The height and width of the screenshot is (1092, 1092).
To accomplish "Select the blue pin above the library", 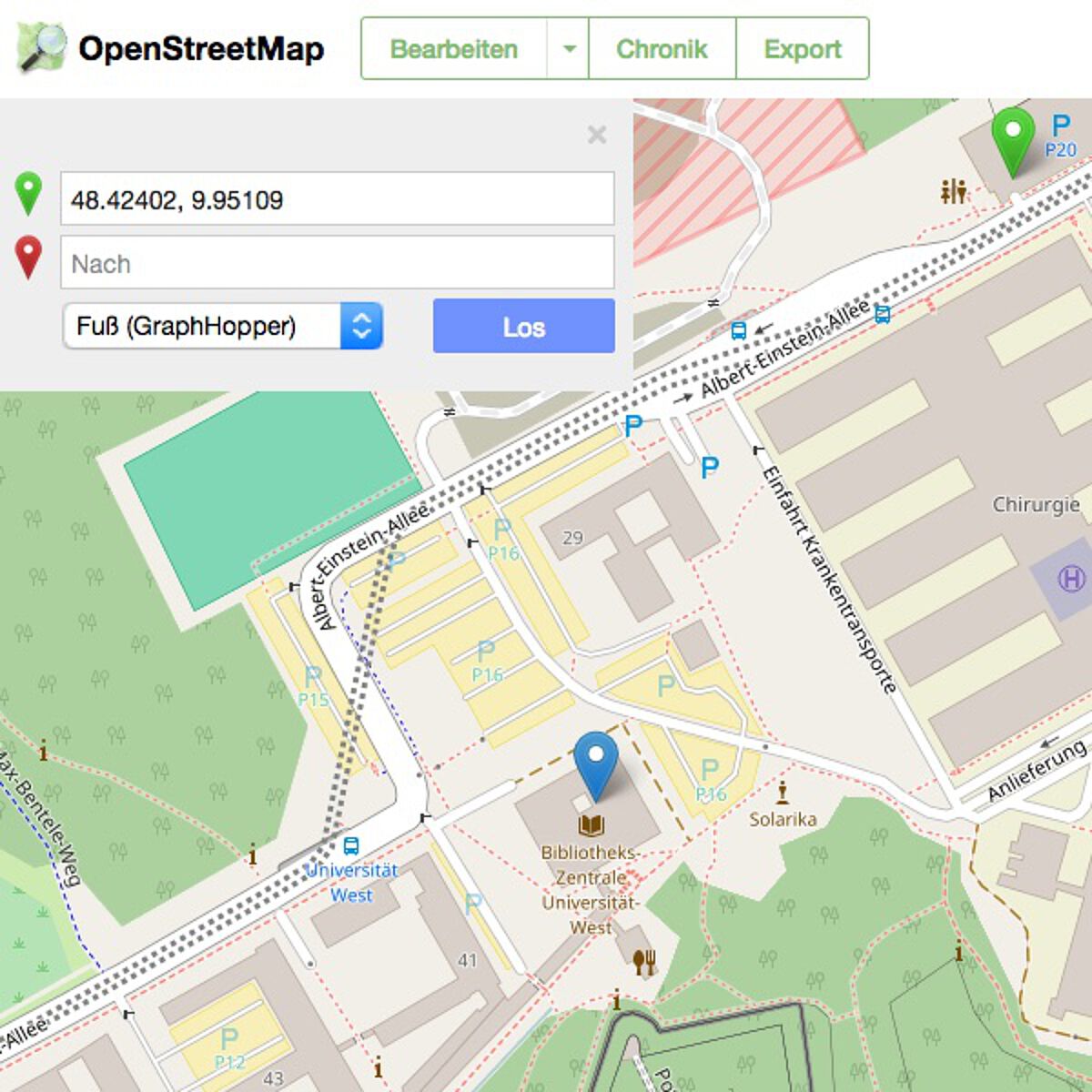I will coord(596,766).
